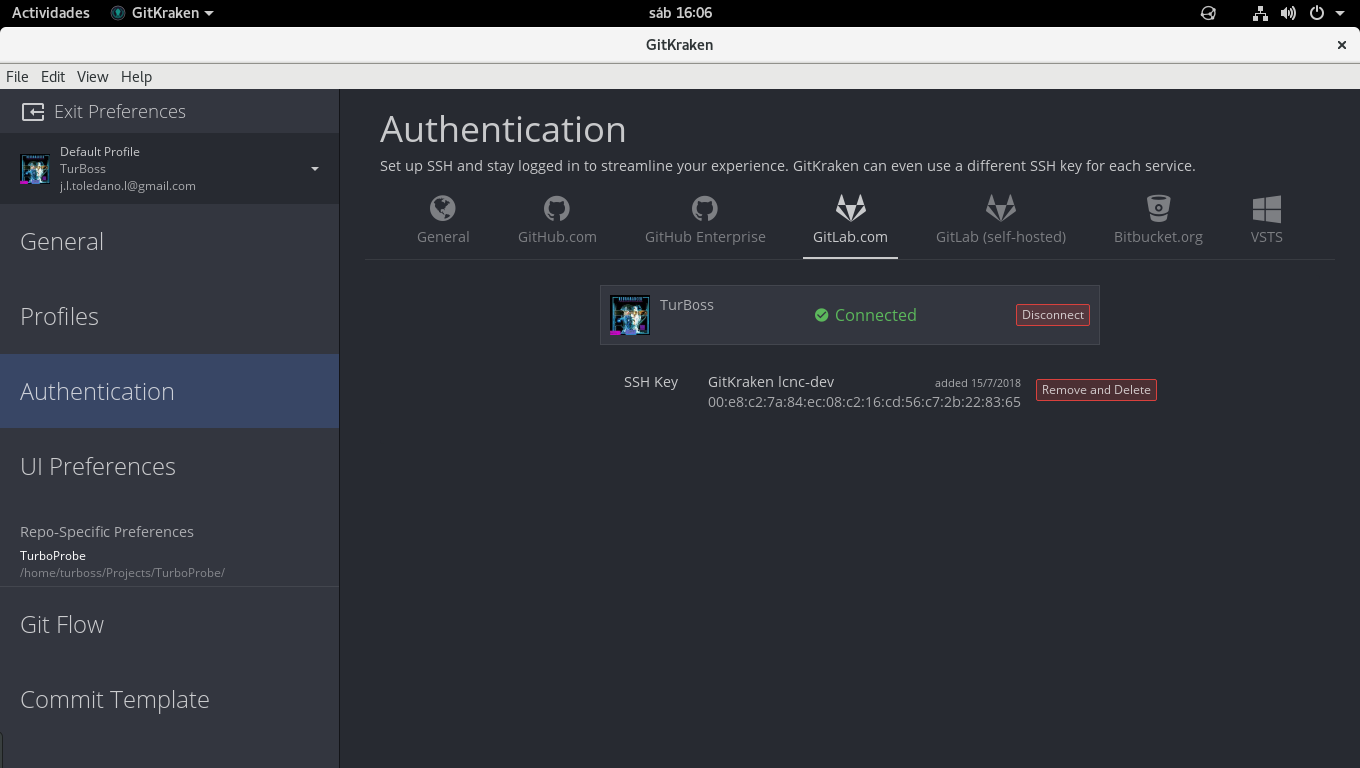
Task: Click the Exit Preferences arrow icon
Action: coord(33,112)
